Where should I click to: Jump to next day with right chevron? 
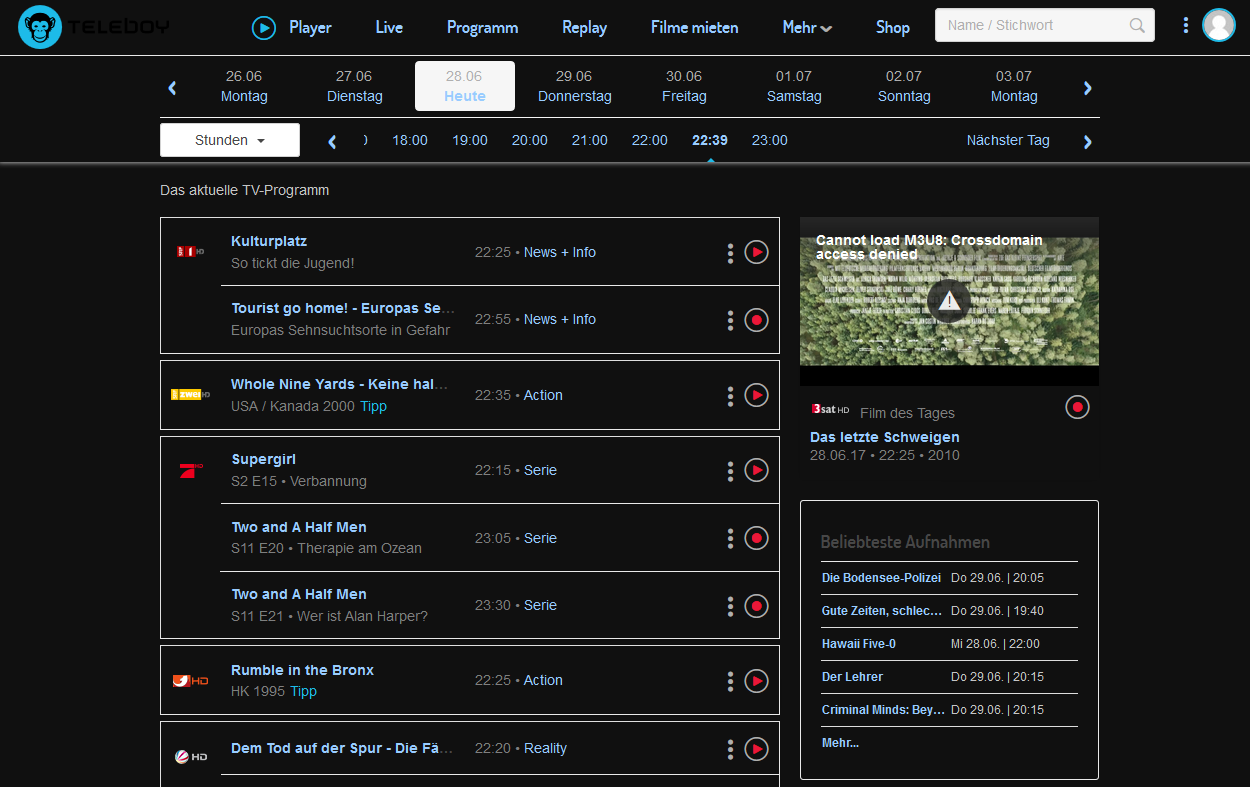1088,141
